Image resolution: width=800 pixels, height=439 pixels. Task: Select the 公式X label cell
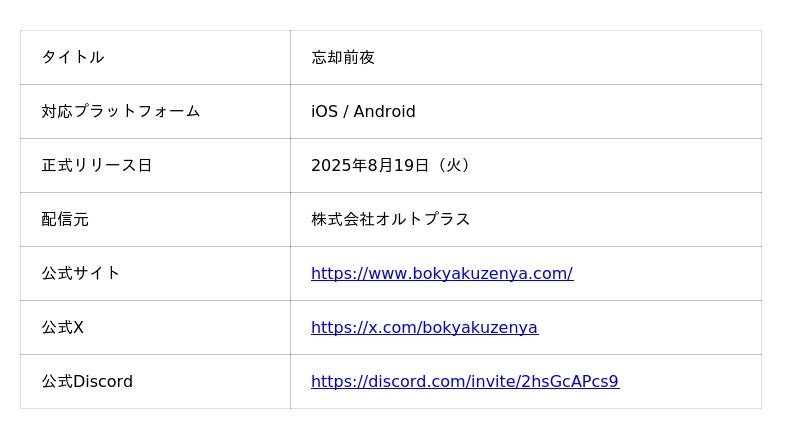point(63,328)
